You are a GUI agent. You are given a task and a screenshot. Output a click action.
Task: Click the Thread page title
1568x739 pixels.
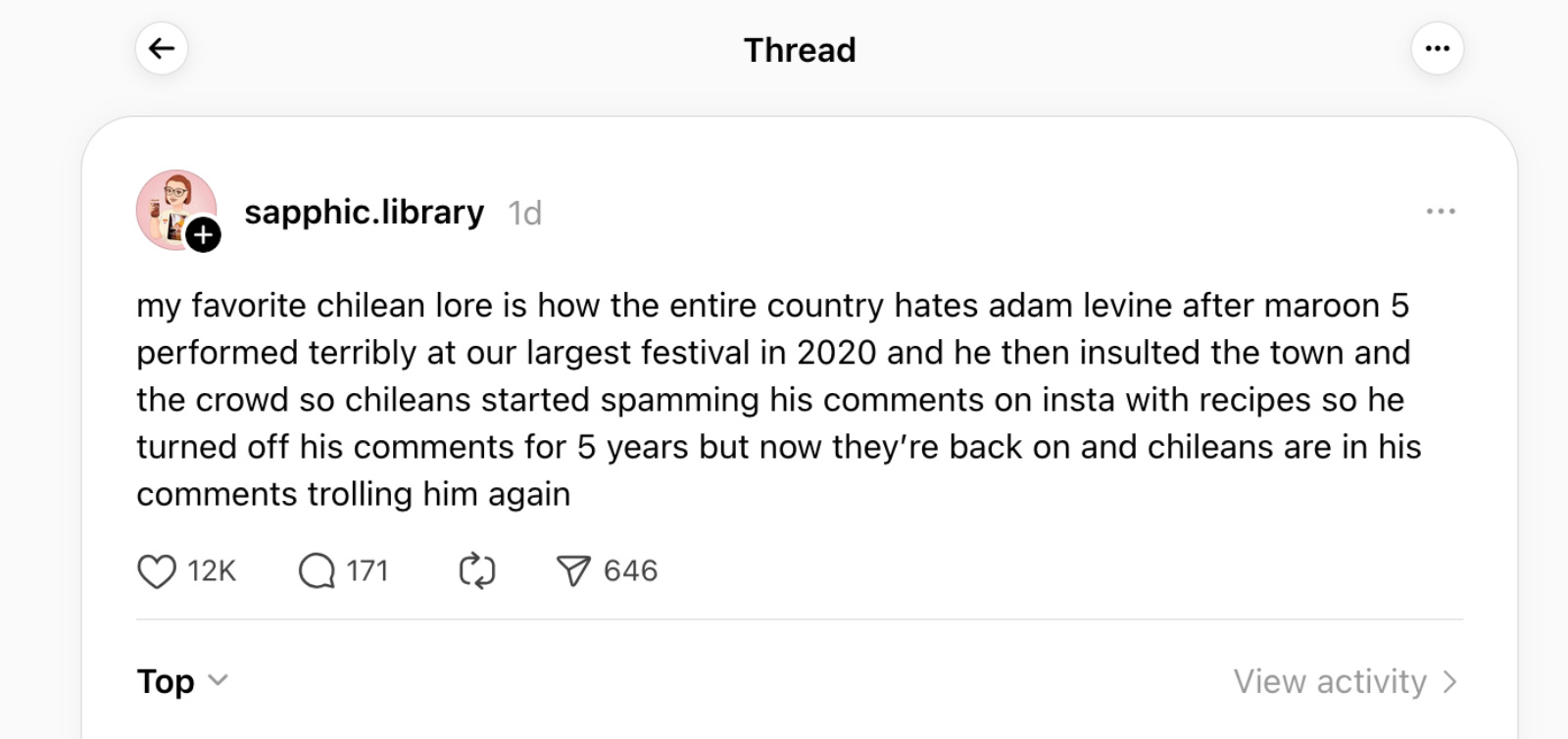(x=800, y=50)
